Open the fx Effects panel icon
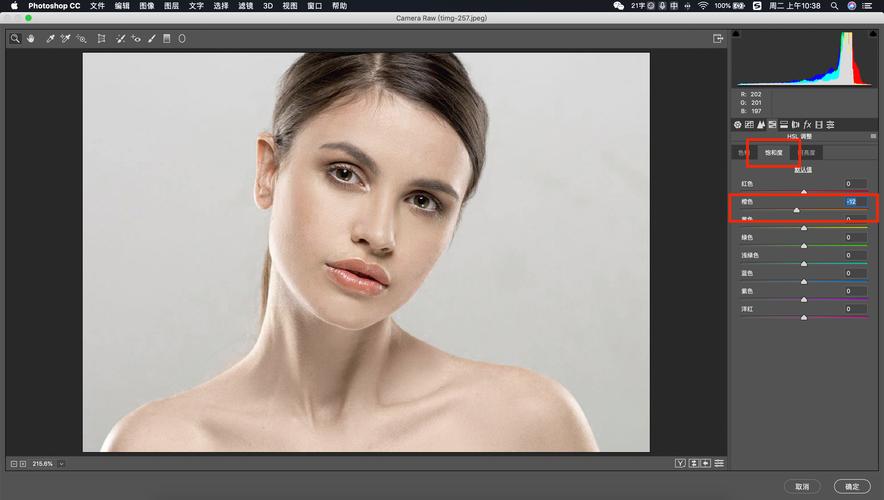Viewport: 884px width, 500px height. pyautogui.click(x=807, y=125)
